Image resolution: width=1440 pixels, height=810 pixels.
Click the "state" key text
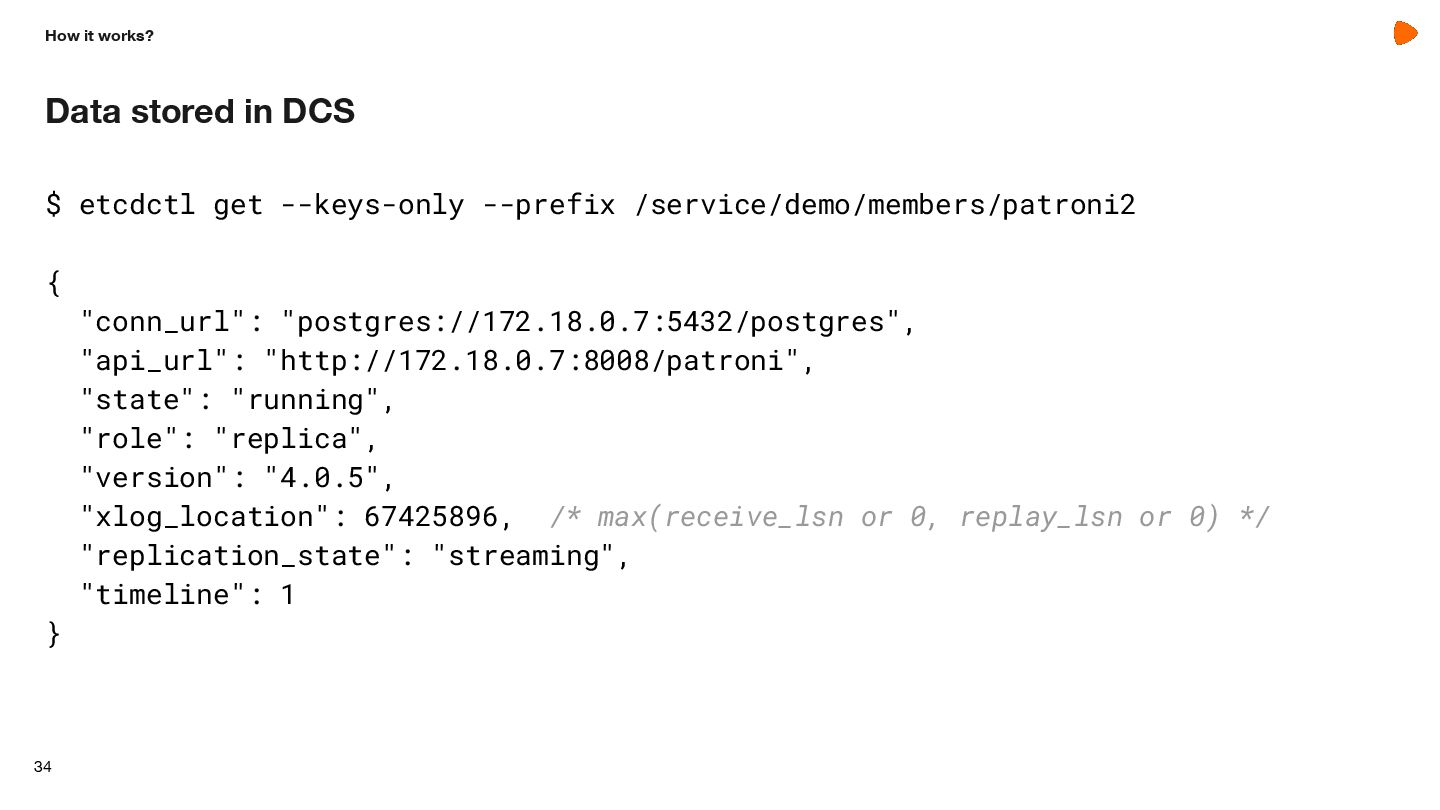click(x=137, y=400)
